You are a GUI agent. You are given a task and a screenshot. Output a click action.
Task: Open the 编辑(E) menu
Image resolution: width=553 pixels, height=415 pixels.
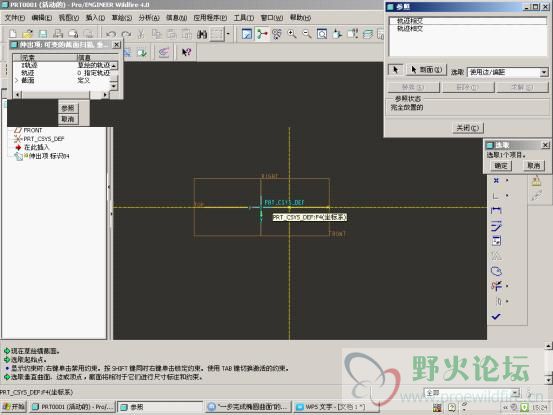(42, 18)
